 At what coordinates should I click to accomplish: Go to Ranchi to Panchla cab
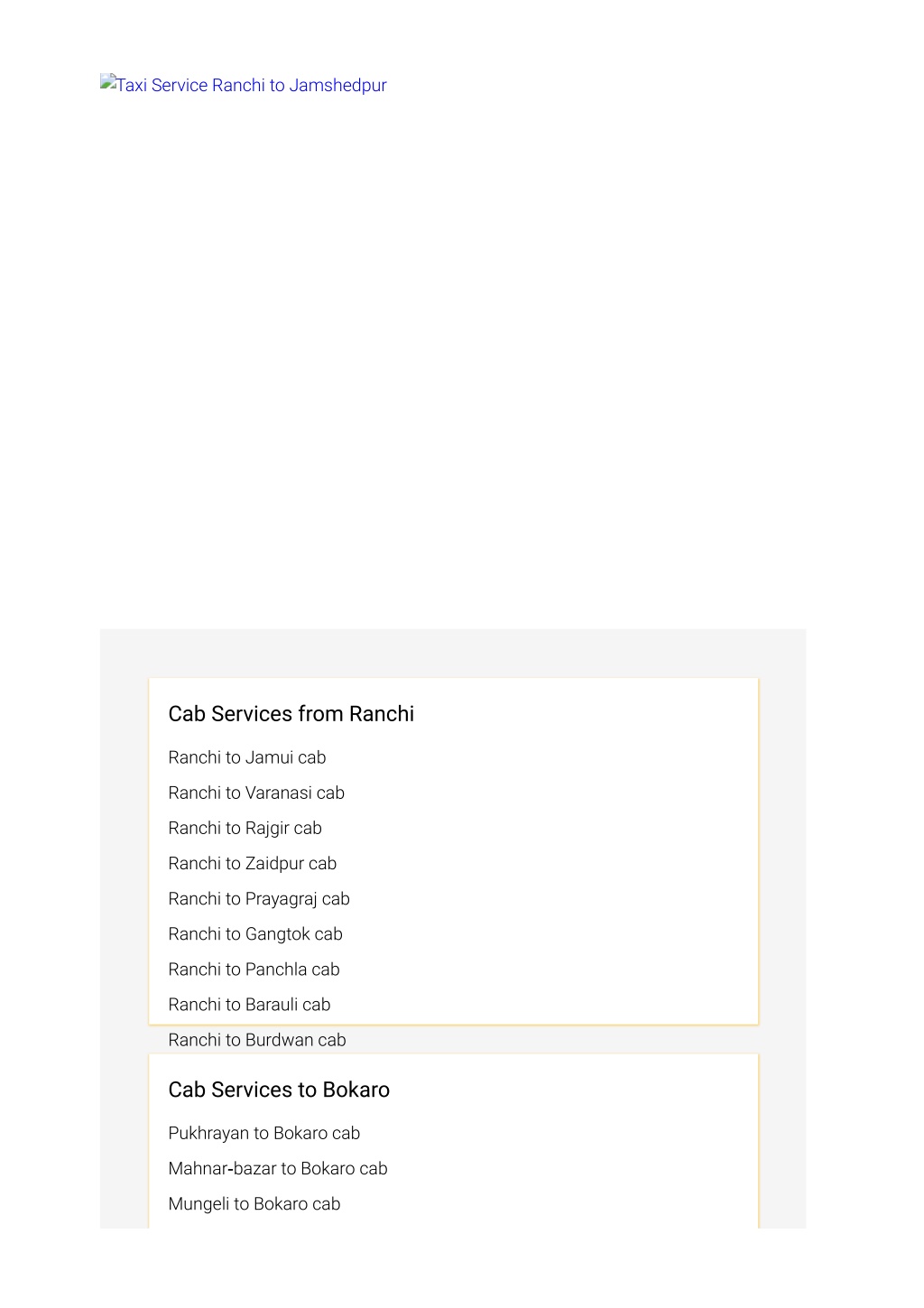pos(254,969)
